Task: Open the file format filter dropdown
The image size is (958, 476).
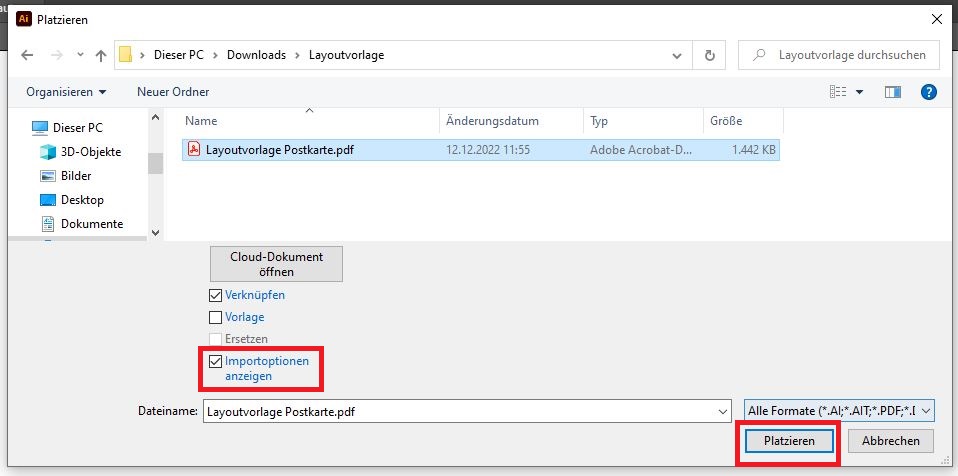Action: coord(839,411)
